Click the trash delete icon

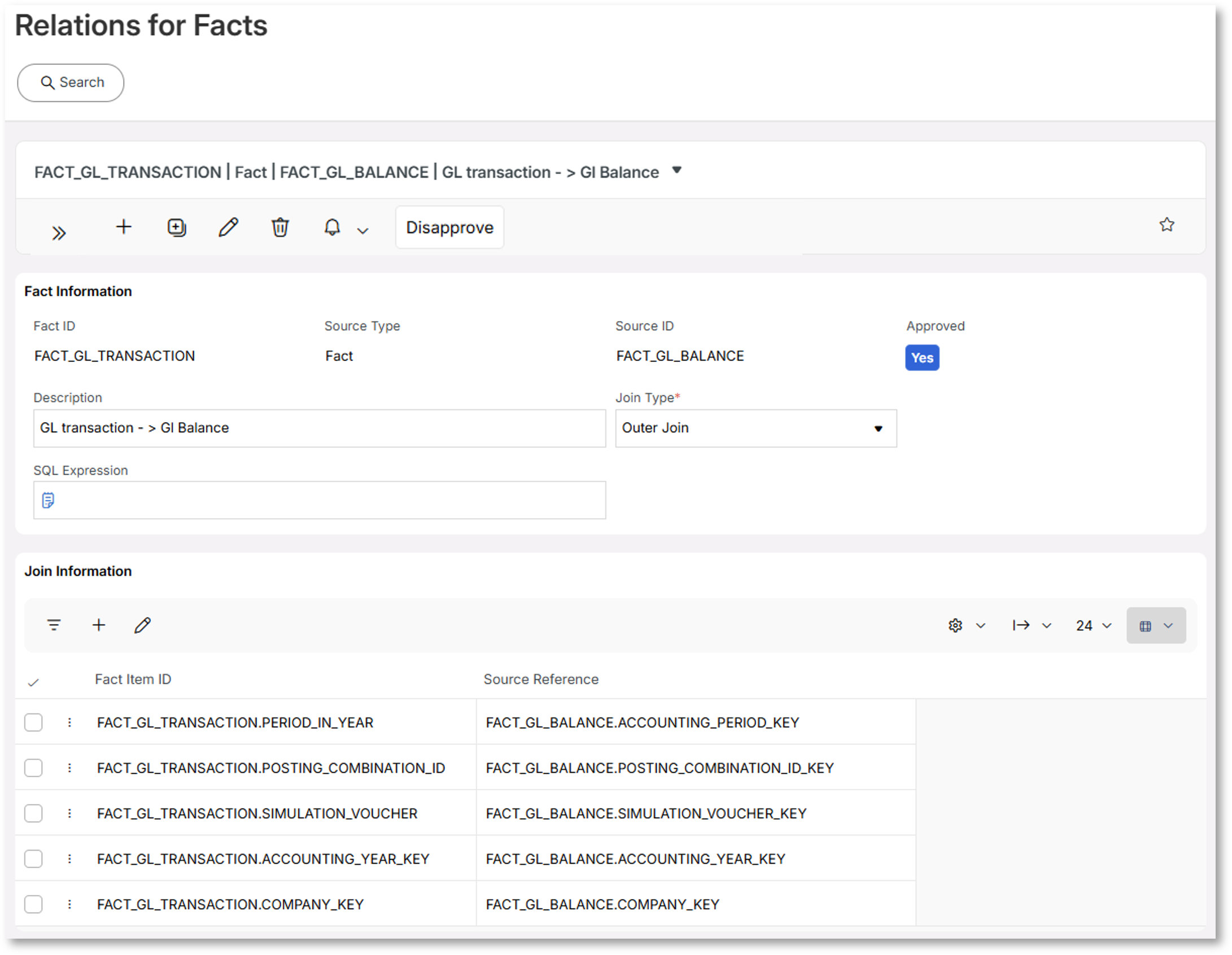pyautogui.click(x=280, y=227)
